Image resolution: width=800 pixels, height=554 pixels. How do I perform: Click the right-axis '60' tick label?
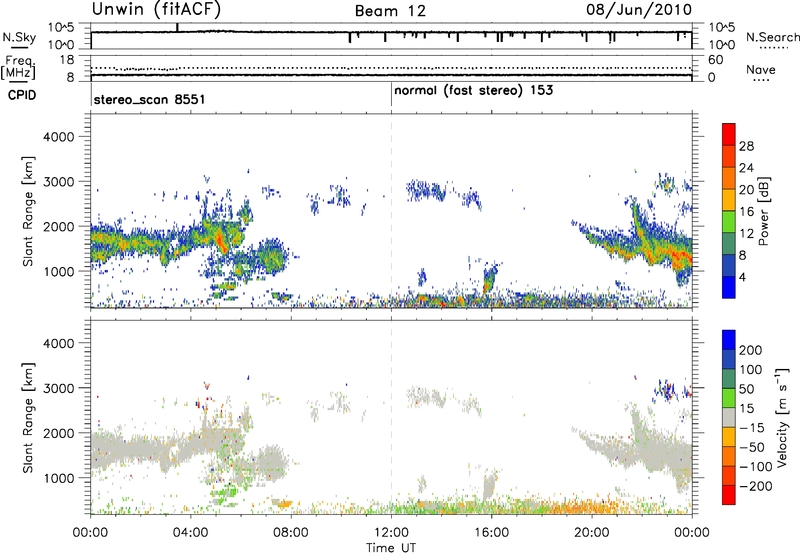[716, 60]
